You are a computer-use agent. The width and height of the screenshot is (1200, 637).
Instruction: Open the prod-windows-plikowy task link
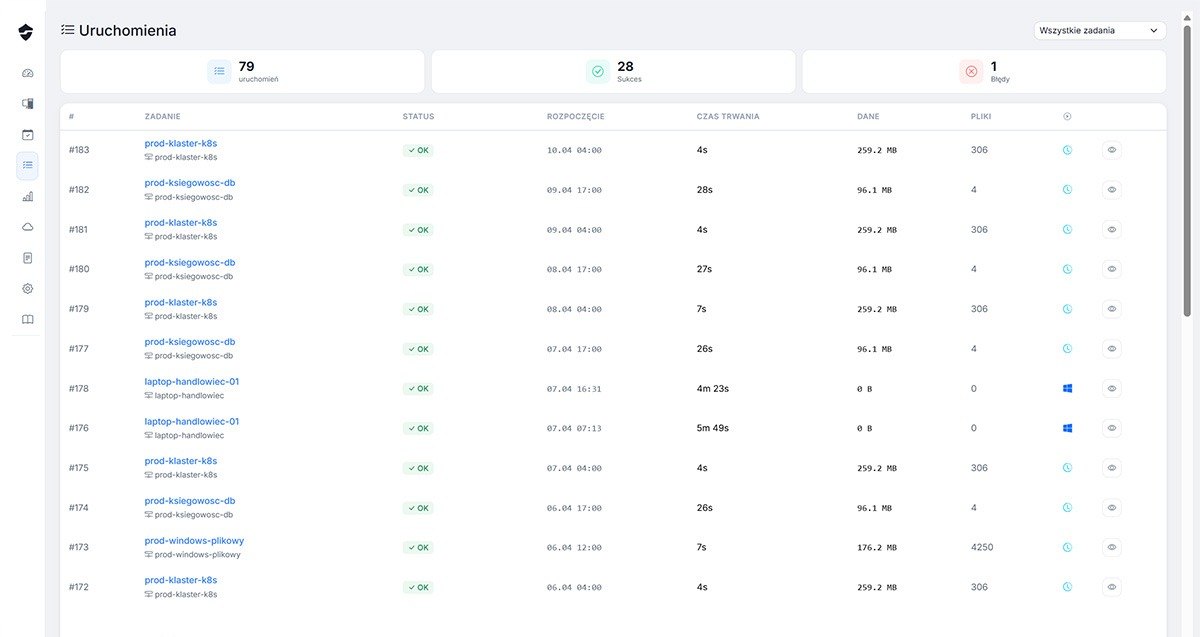click(194, 540)
